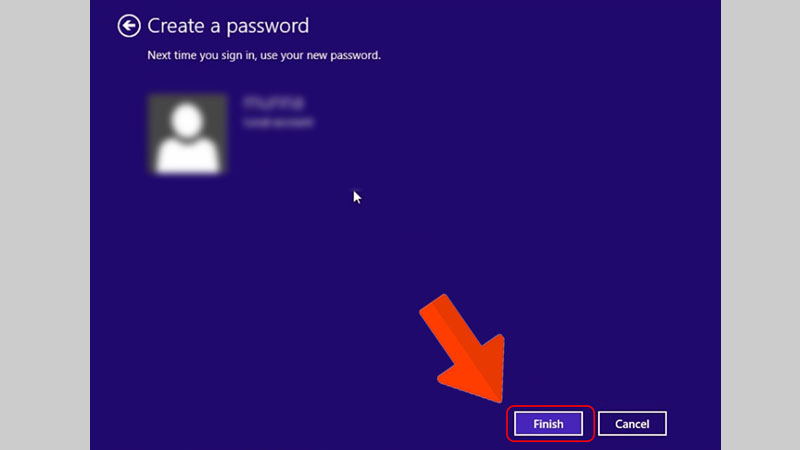Click the head of the avatar silhouette

point(187,120)
